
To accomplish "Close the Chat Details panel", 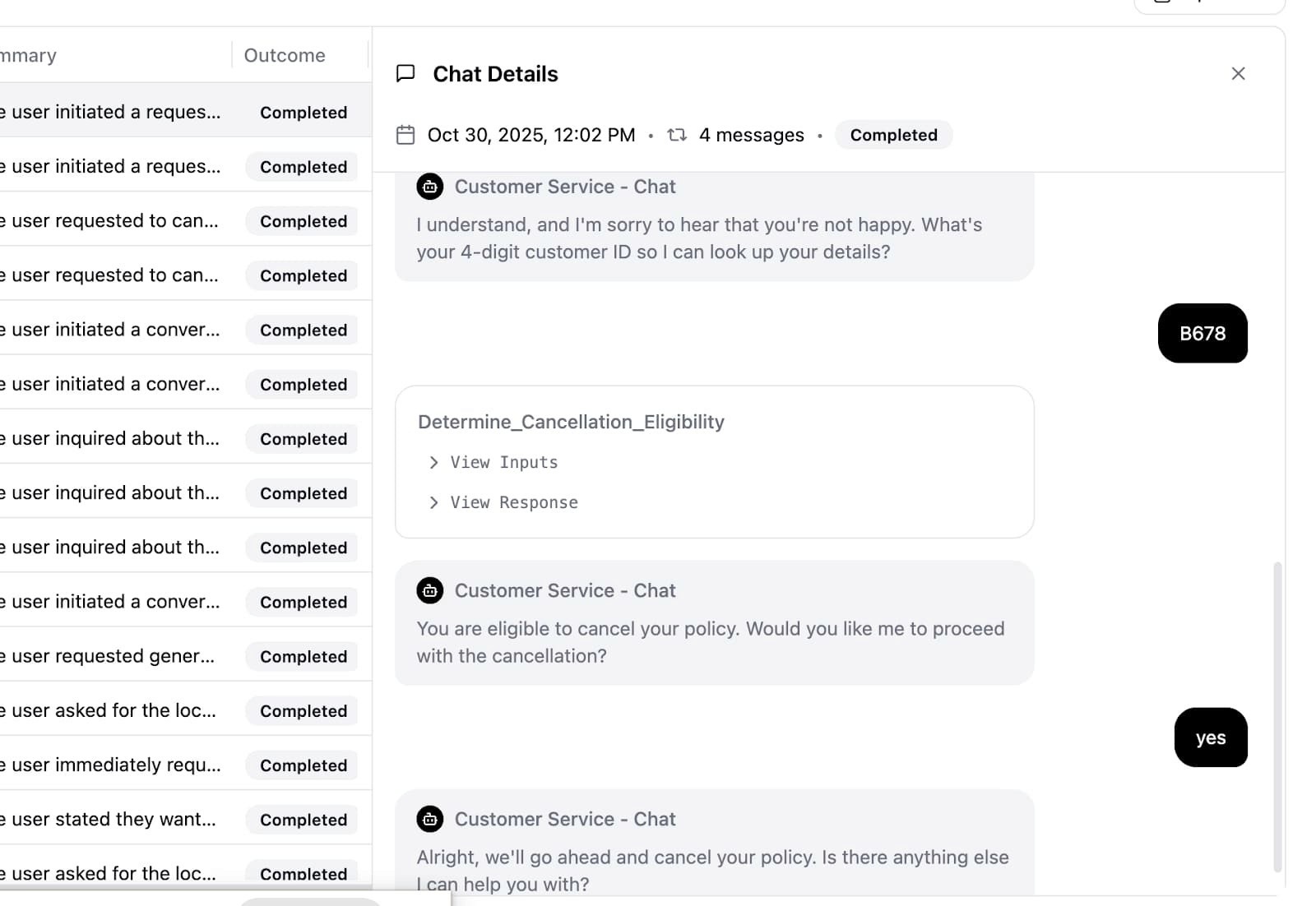I will (x=1238, y=74).
